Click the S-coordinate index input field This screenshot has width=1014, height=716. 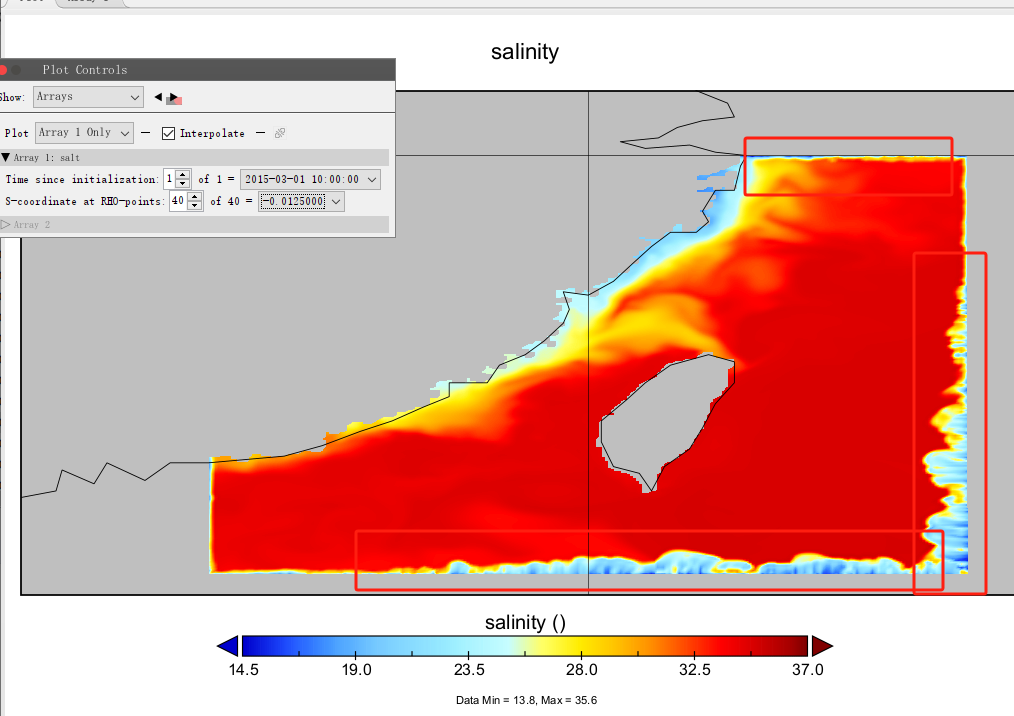pos(178,201)
